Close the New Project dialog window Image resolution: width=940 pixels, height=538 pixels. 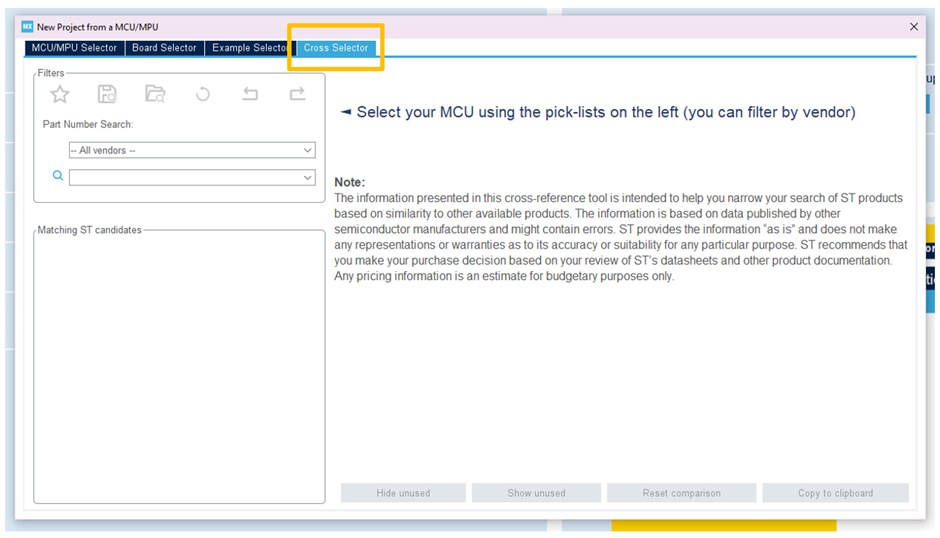[x=913, y=27]
